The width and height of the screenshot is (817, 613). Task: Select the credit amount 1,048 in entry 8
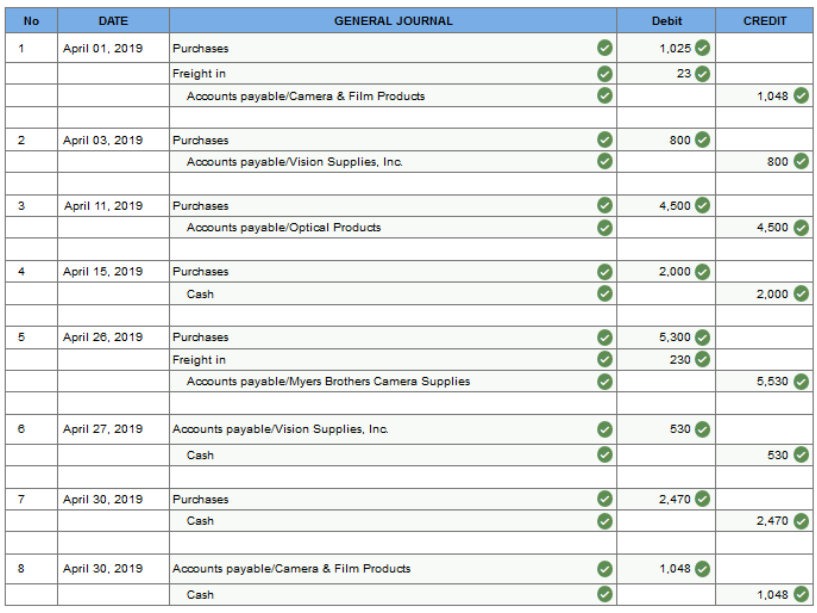click(772, 595)
